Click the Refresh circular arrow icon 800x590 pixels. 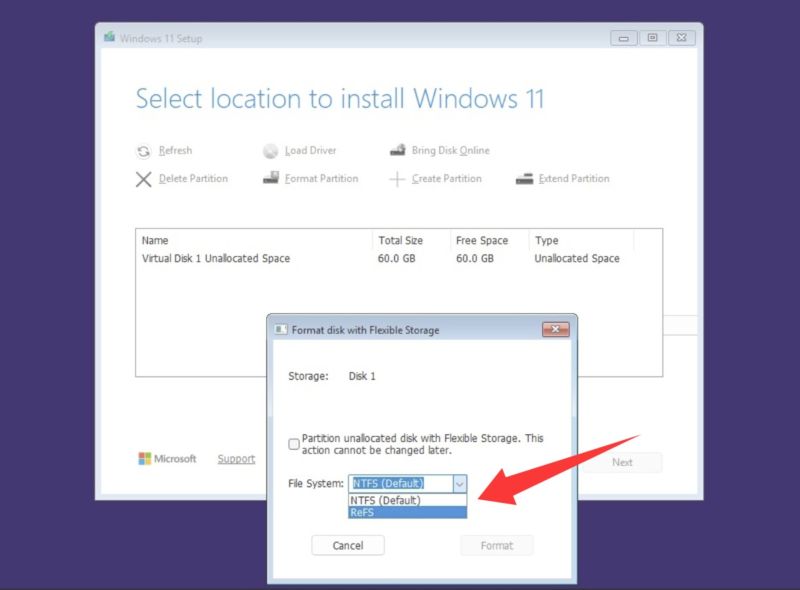tap(143, 151)
